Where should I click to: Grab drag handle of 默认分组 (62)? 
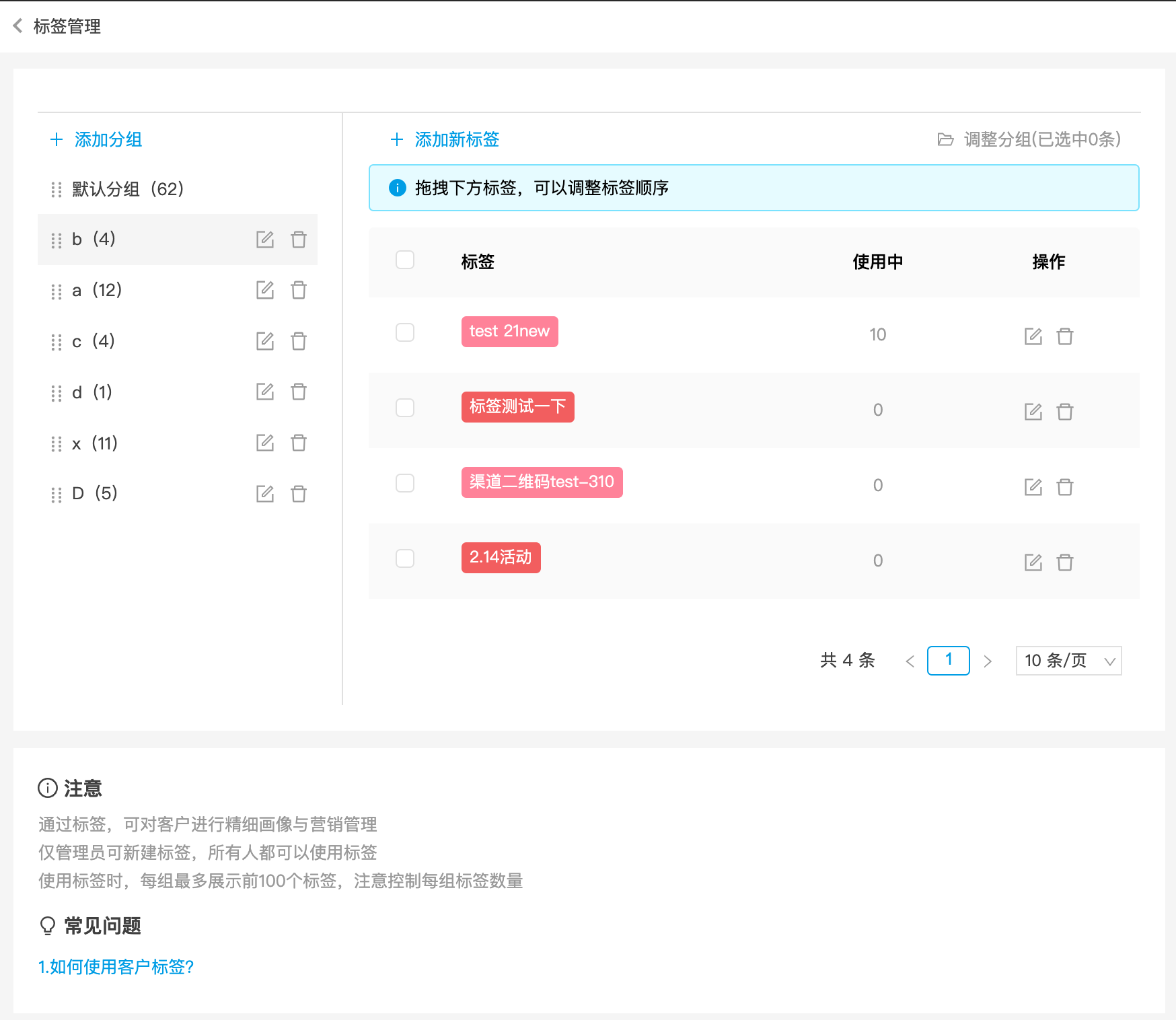pyautogui.click(x=57, y=190)
